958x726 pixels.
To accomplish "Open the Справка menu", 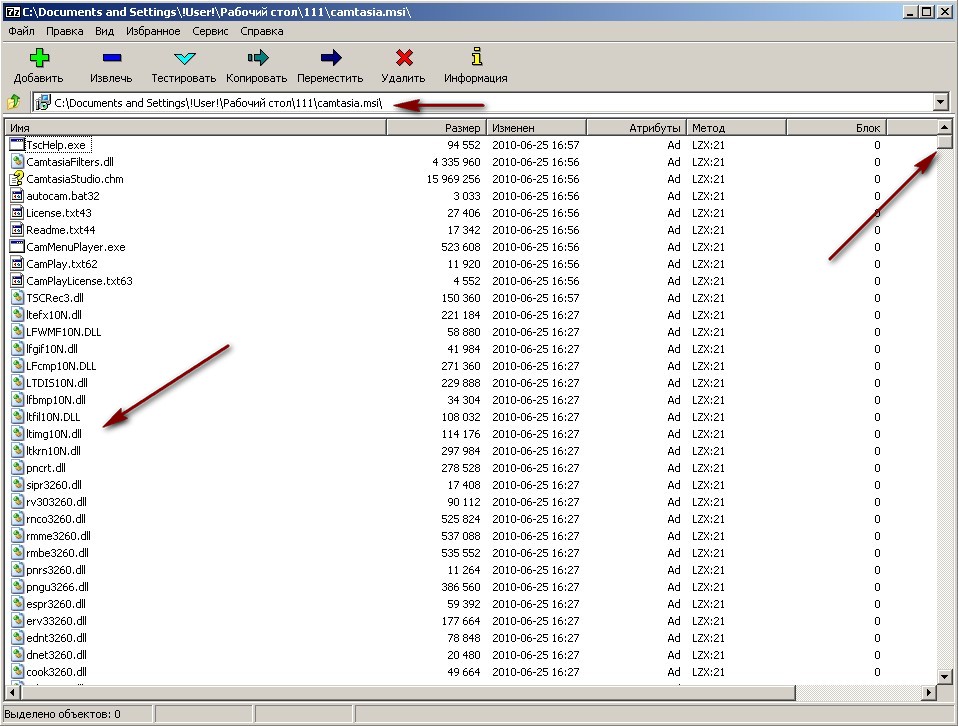I will click(261, 31).
